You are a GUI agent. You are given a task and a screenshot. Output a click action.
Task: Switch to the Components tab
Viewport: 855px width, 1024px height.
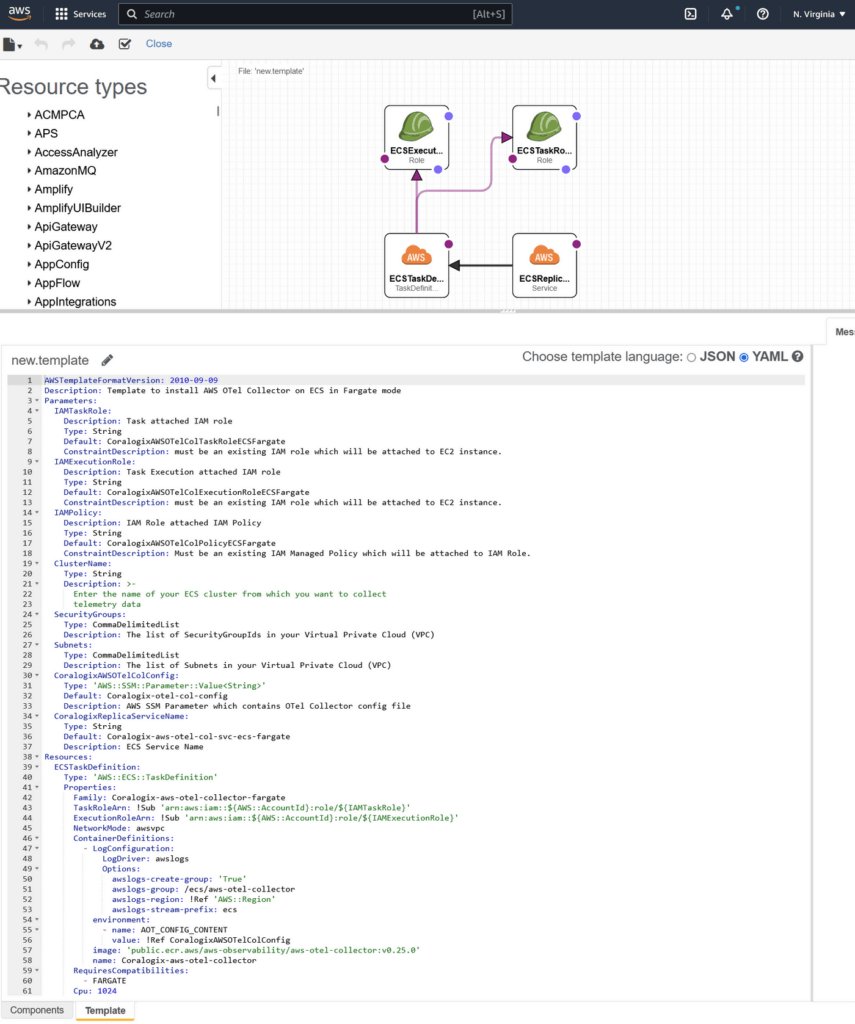click(37, 1010)
